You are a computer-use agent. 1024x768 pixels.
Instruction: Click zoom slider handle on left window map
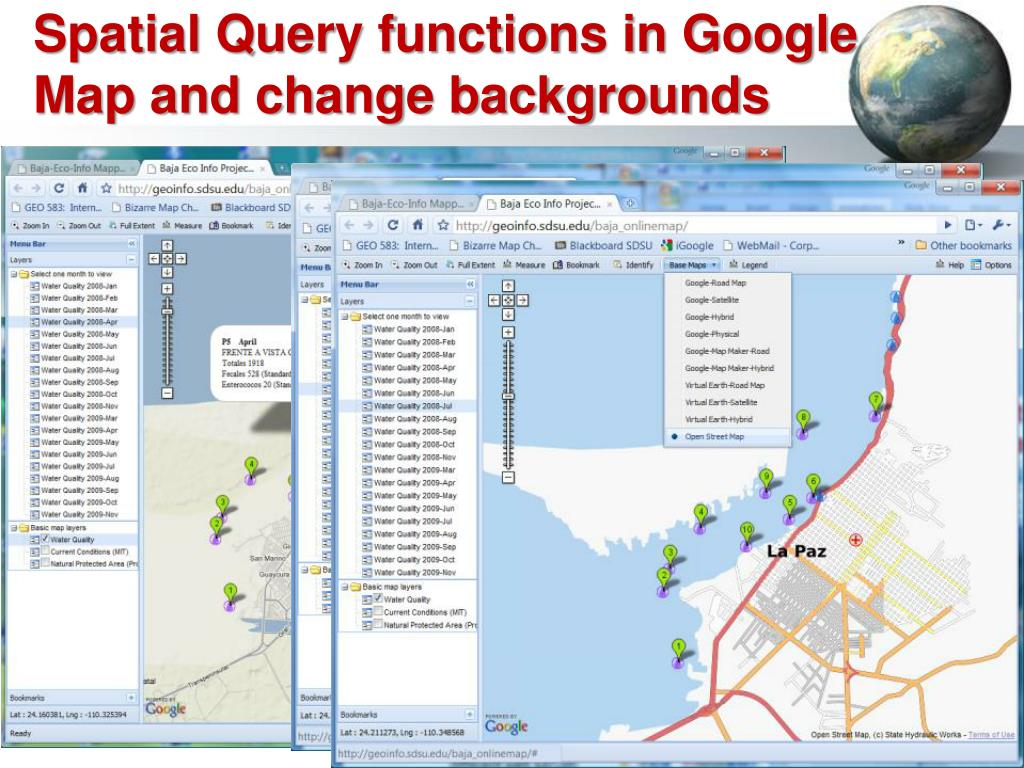(x=167, y=312)
